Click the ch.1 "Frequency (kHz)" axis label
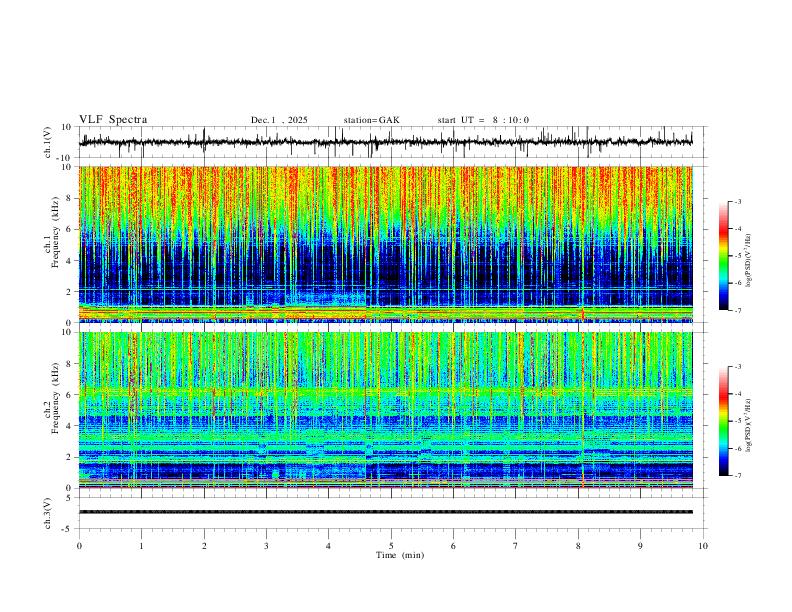Image resolution: width=792 pixels, height=612 pixels. coord(56,233)
